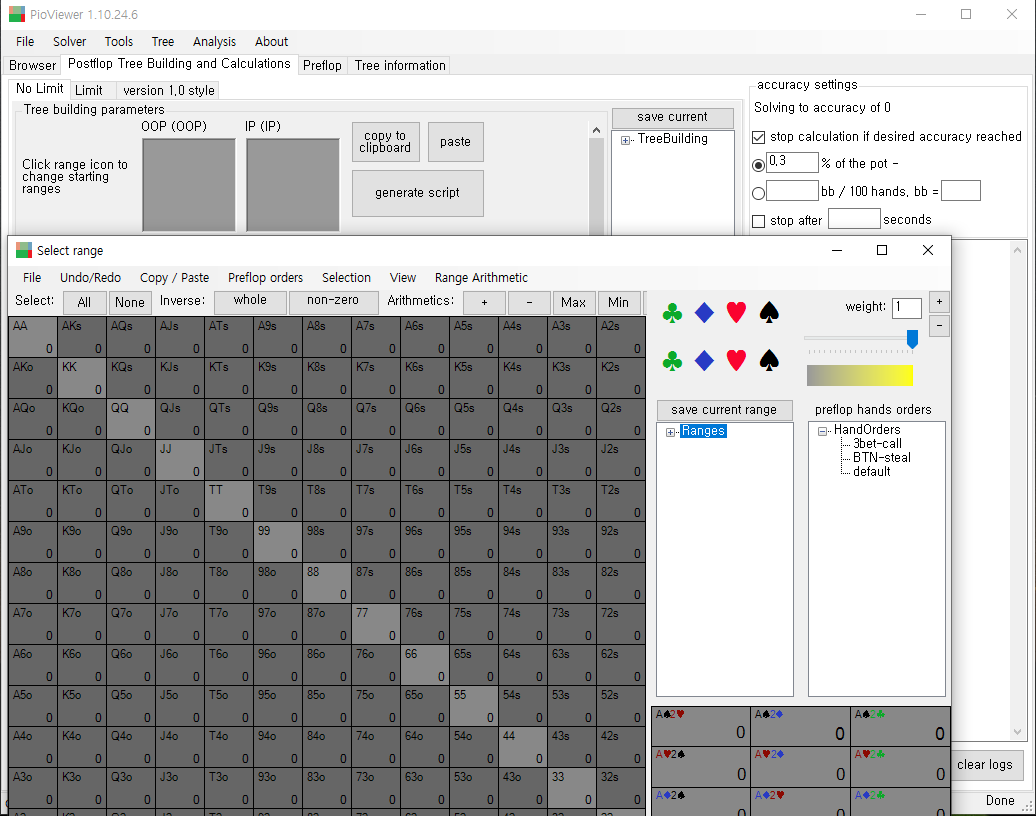This screenshot has width=1036, height=816.
Task: Click the OOP starting range icon
Action: 189,184
